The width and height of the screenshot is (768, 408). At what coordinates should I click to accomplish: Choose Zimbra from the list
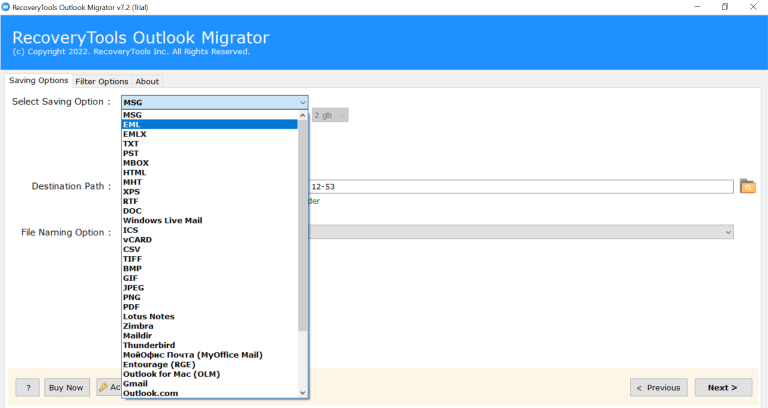[210, 326]
